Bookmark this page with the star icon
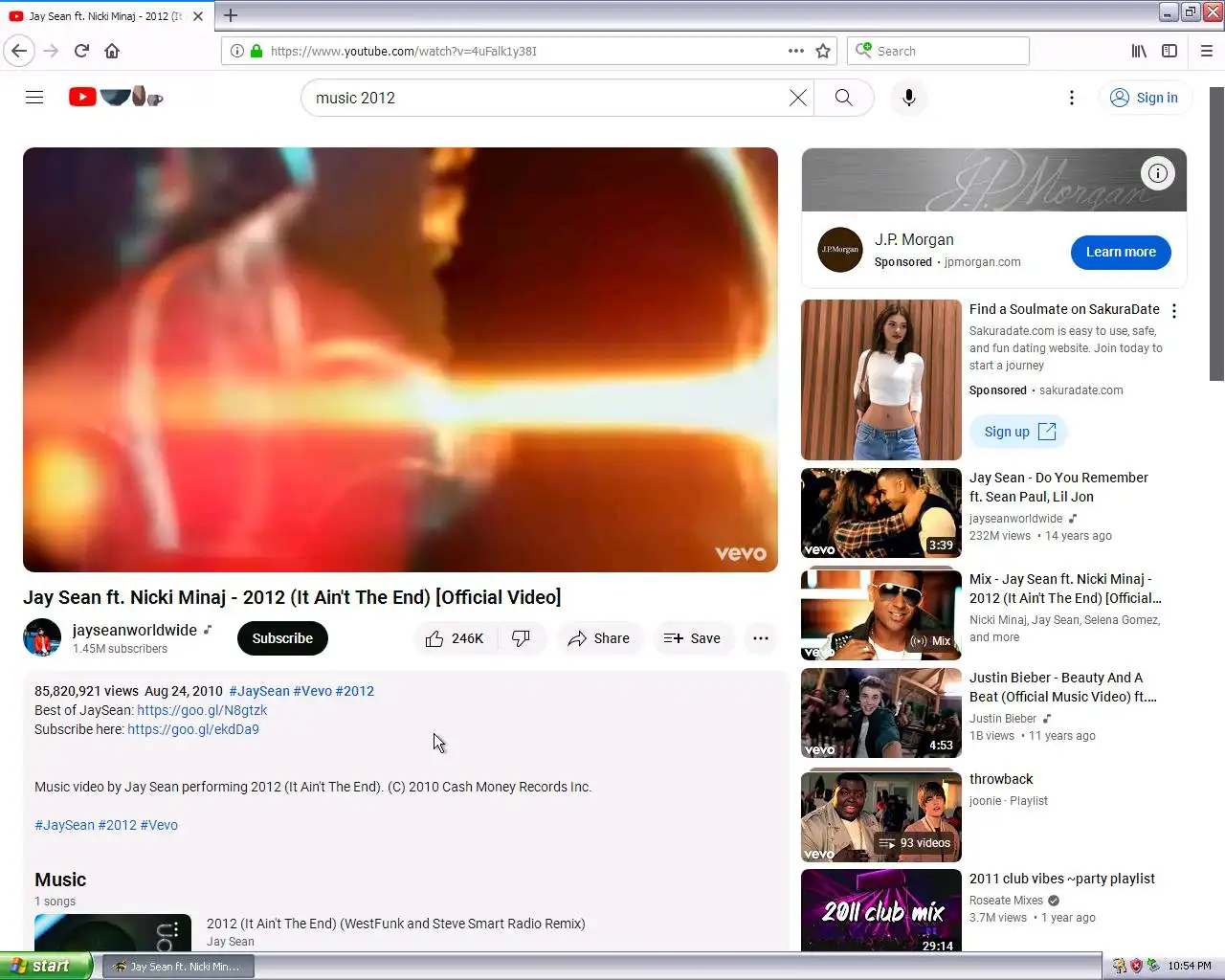 tap(823, 51)
